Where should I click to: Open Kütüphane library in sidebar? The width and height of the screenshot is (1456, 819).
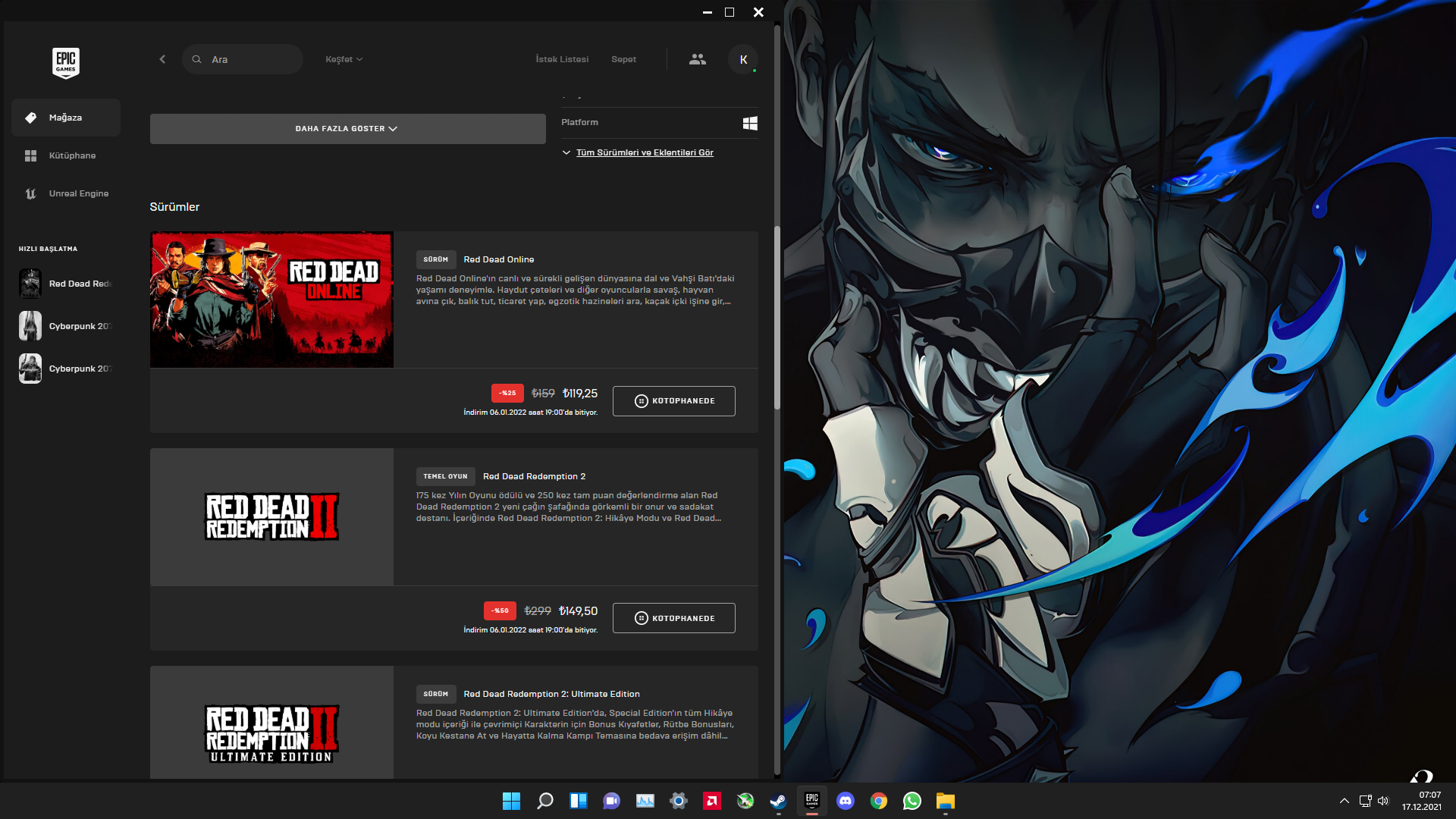coord(72,155)
